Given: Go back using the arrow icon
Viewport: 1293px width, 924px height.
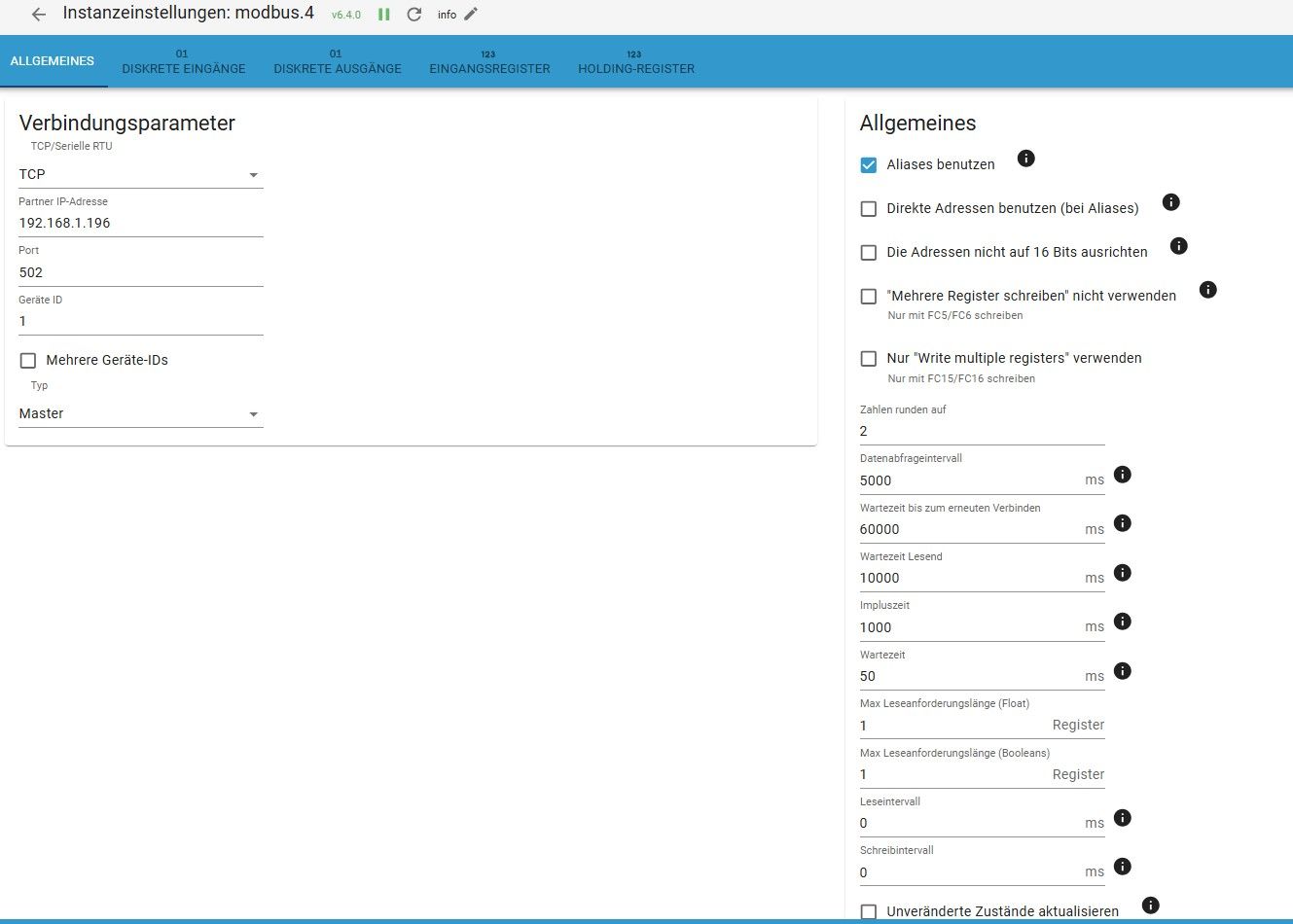Looking at the screenshot, I should tap(39, 15).
